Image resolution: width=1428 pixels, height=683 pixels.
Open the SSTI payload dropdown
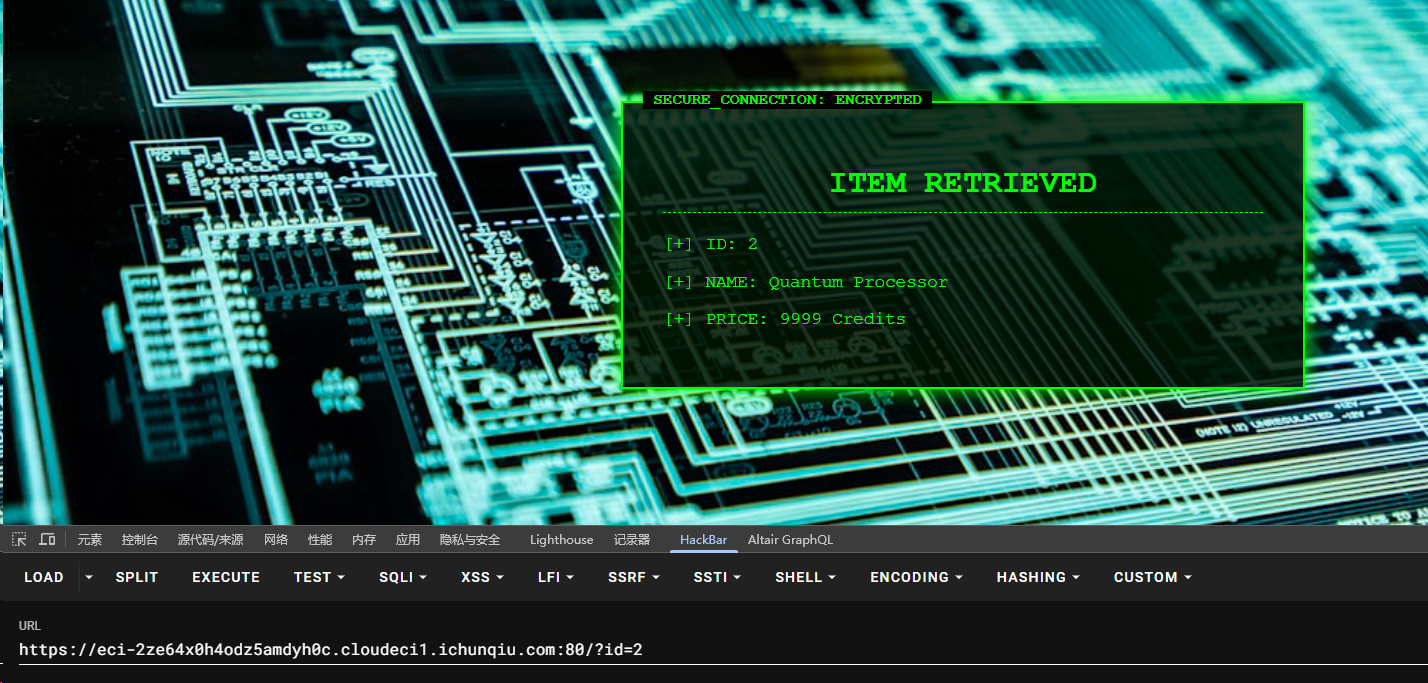717,577
